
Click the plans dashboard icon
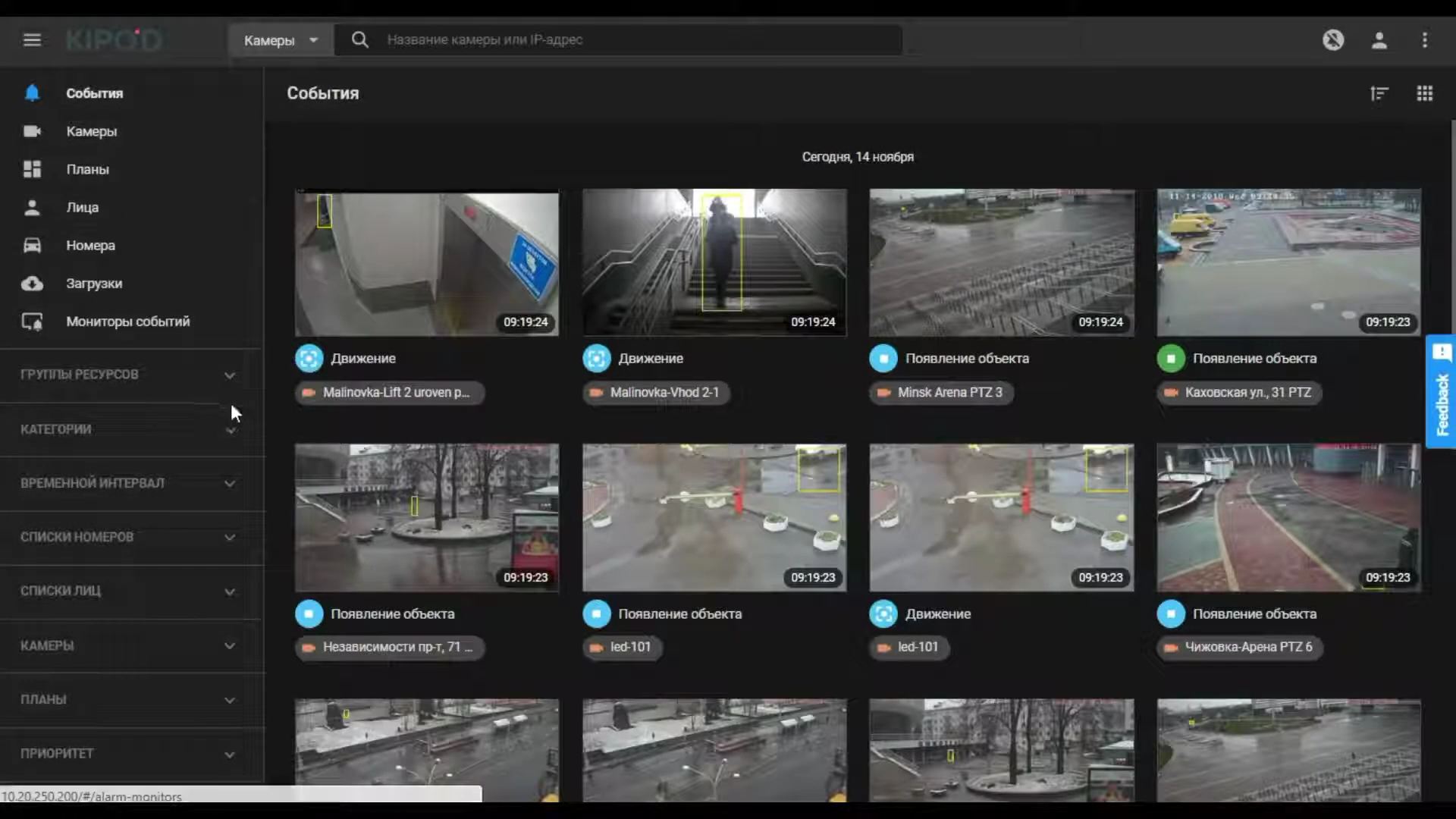coord(32,169)
